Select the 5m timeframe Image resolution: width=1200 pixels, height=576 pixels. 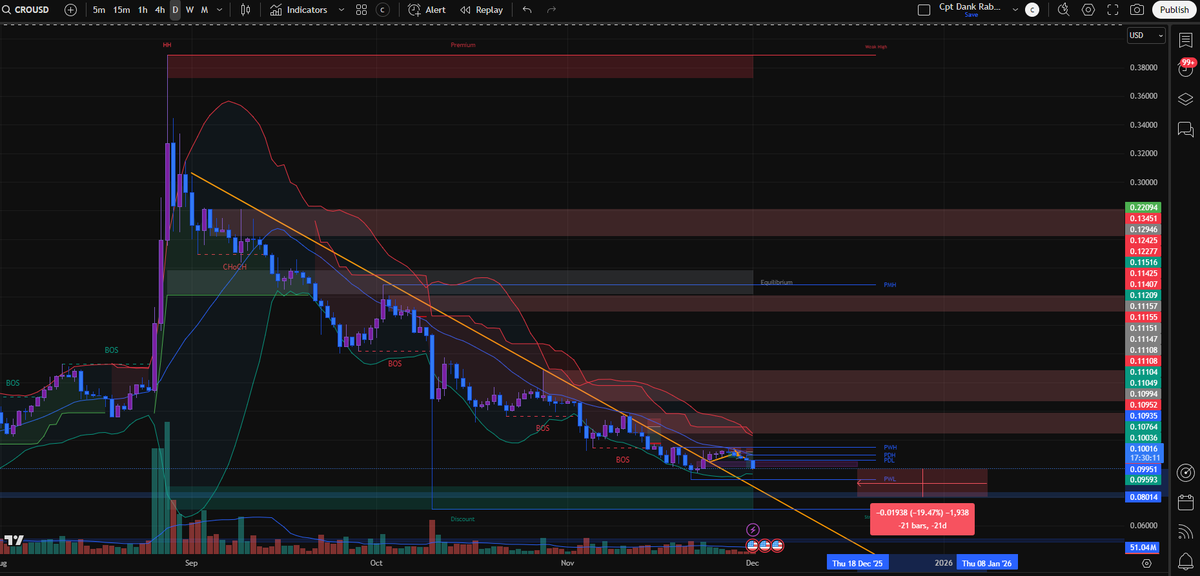[x=98, y=9]
